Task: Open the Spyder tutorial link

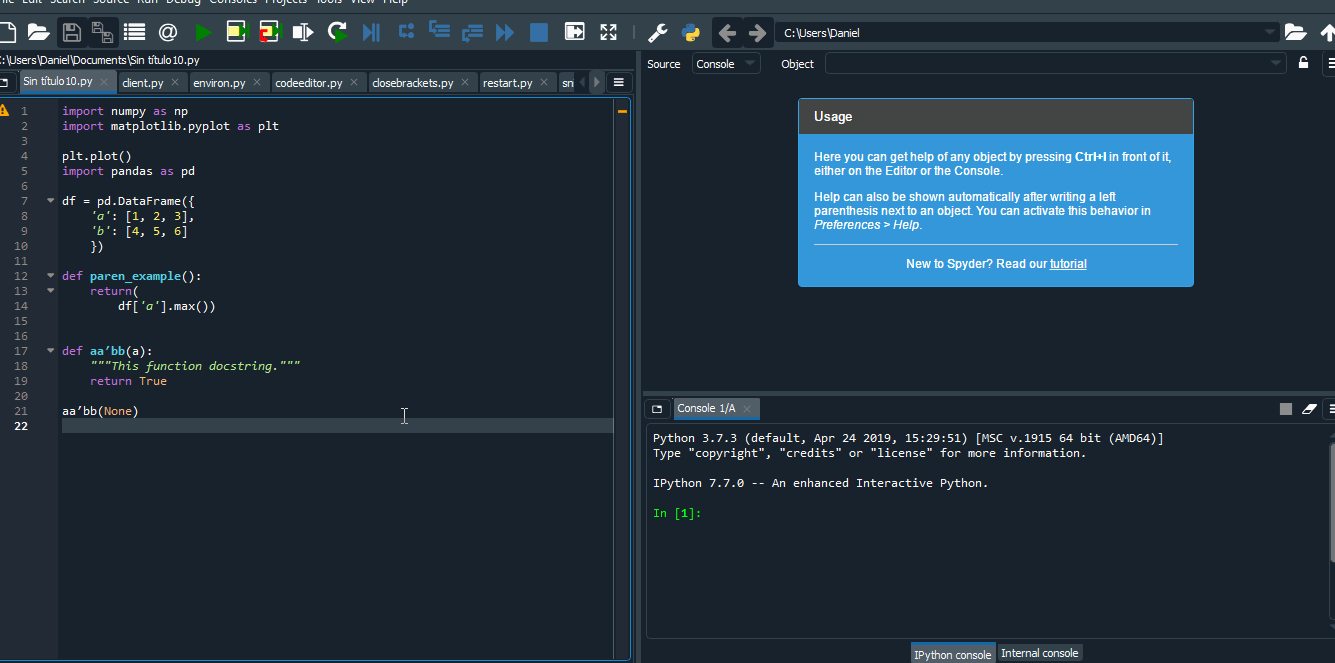Action: pos(1067,263)
